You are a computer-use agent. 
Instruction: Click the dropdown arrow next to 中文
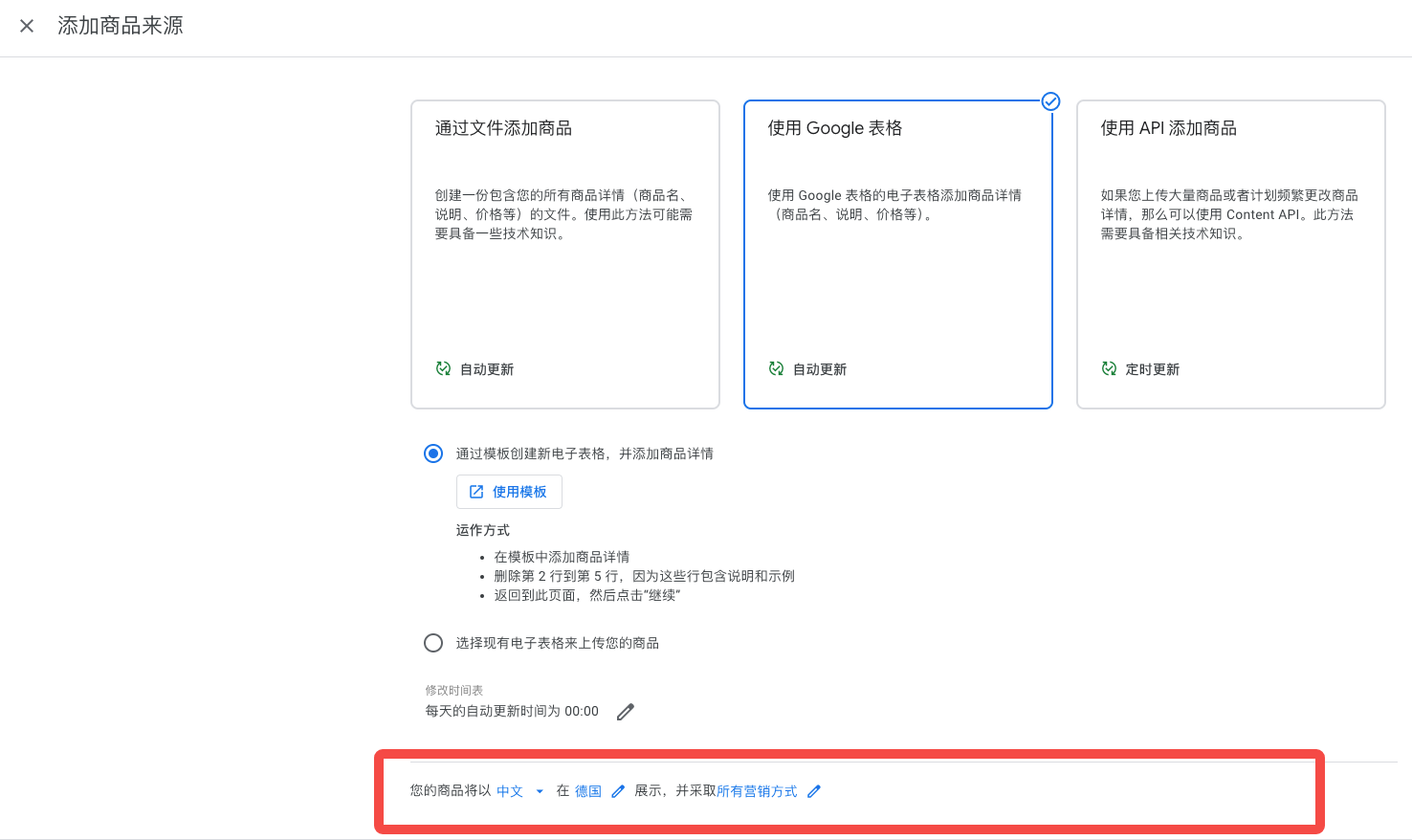540,791
